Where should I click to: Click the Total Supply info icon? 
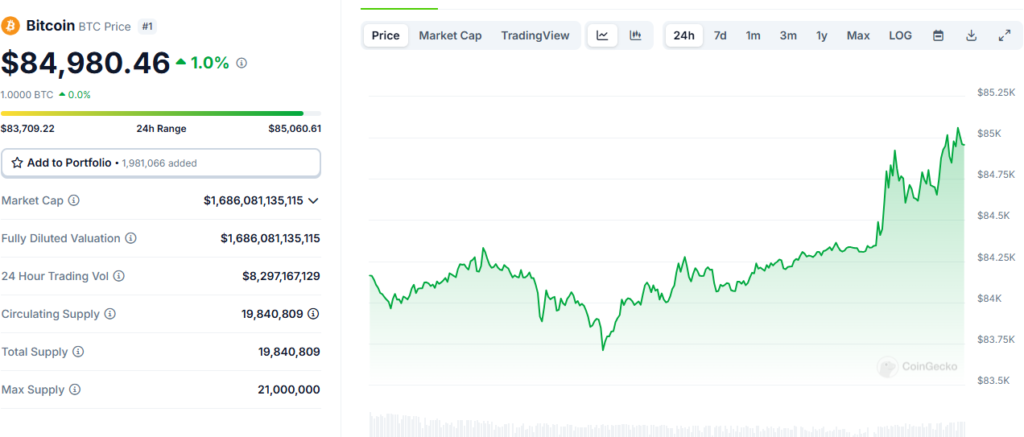tap(78, 352)
